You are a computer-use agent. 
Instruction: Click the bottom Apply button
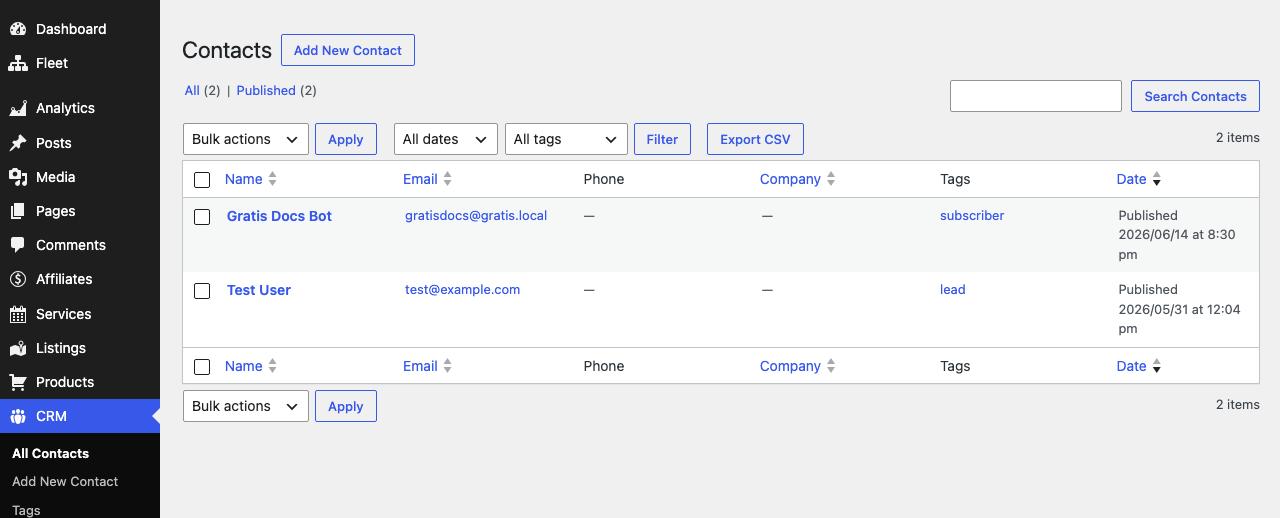pyautogui.click(x=346, y=406)
